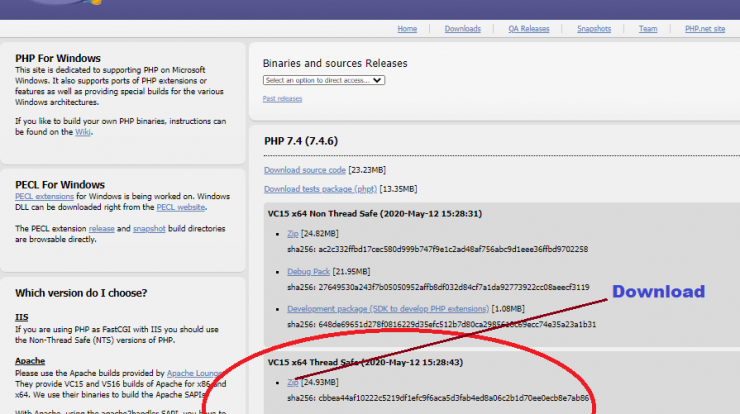Click VC15 x64 Non Thread Safe heading
This screenshot has height=414, width=740.
point(375,214)
